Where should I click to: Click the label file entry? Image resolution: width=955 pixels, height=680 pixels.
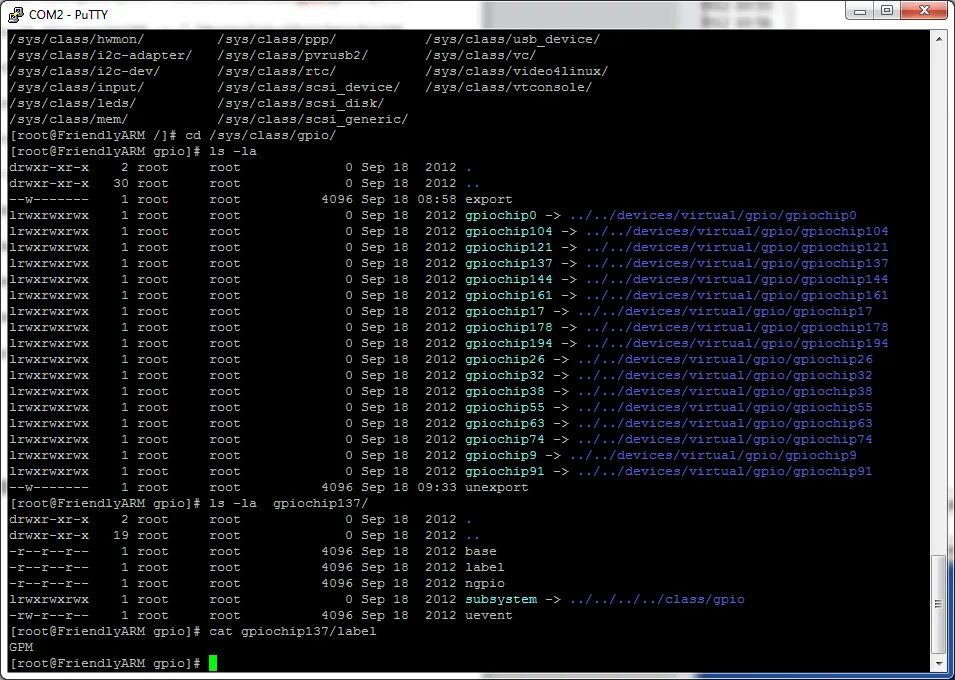click(484, 567)
